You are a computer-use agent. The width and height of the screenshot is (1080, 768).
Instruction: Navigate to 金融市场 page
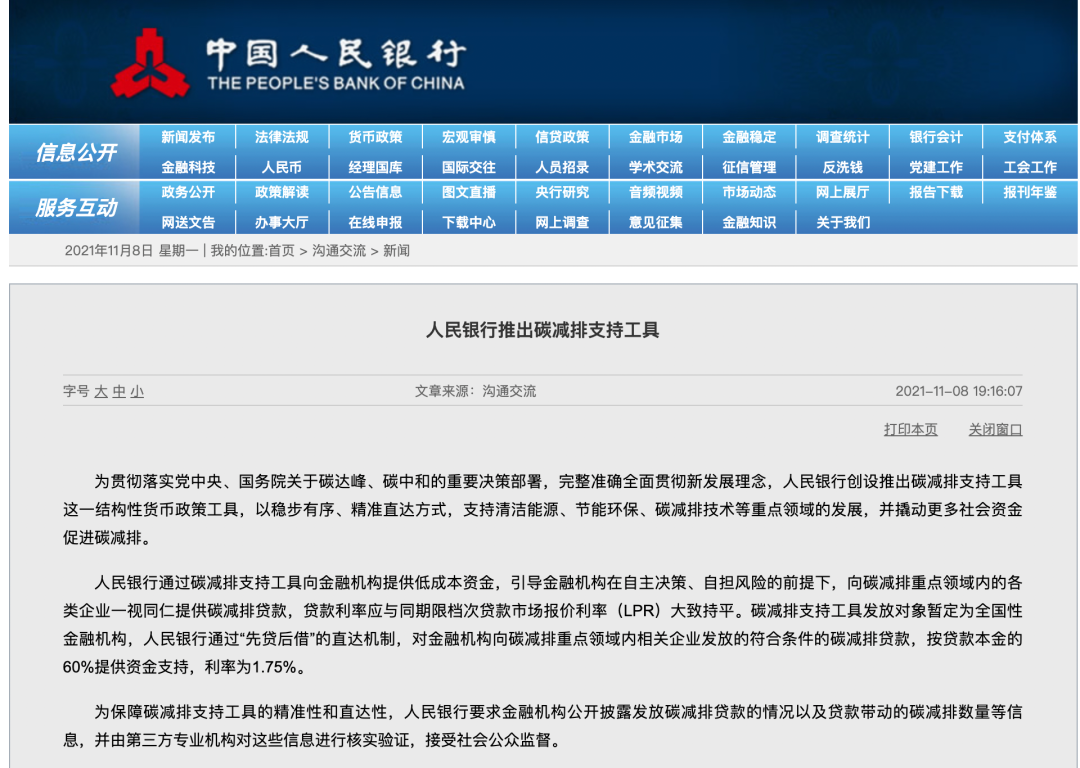[x=656, y=137]
